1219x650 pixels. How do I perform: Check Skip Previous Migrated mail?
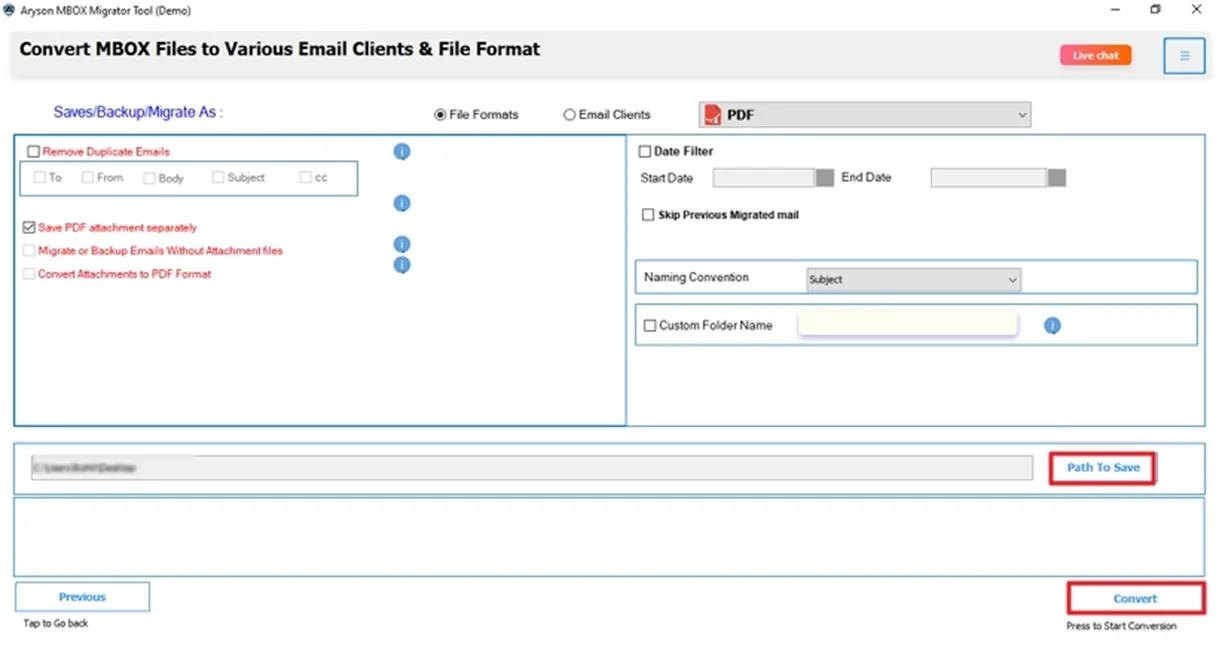click(649, 215)
